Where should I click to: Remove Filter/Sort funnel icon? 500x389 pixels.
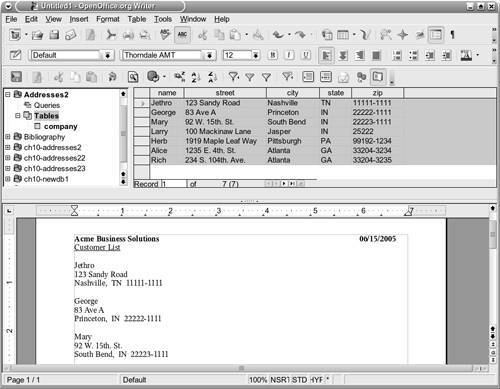[x=287, y=77]
